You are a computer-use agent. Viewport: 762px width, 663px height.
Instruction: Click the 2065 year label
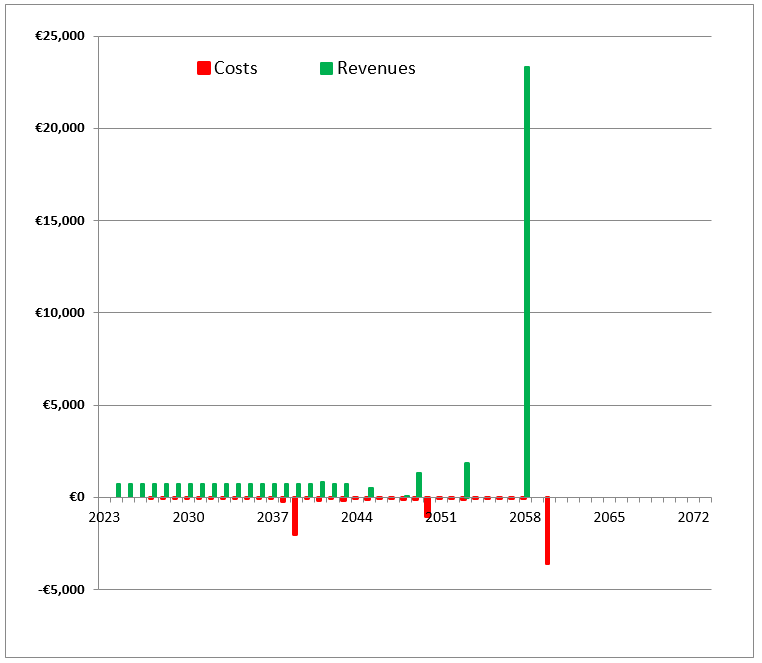point(609,517)
